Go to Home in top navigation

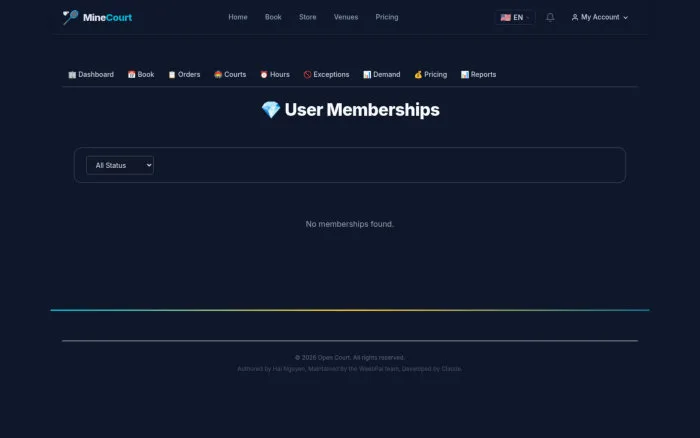tap(238, 17)
